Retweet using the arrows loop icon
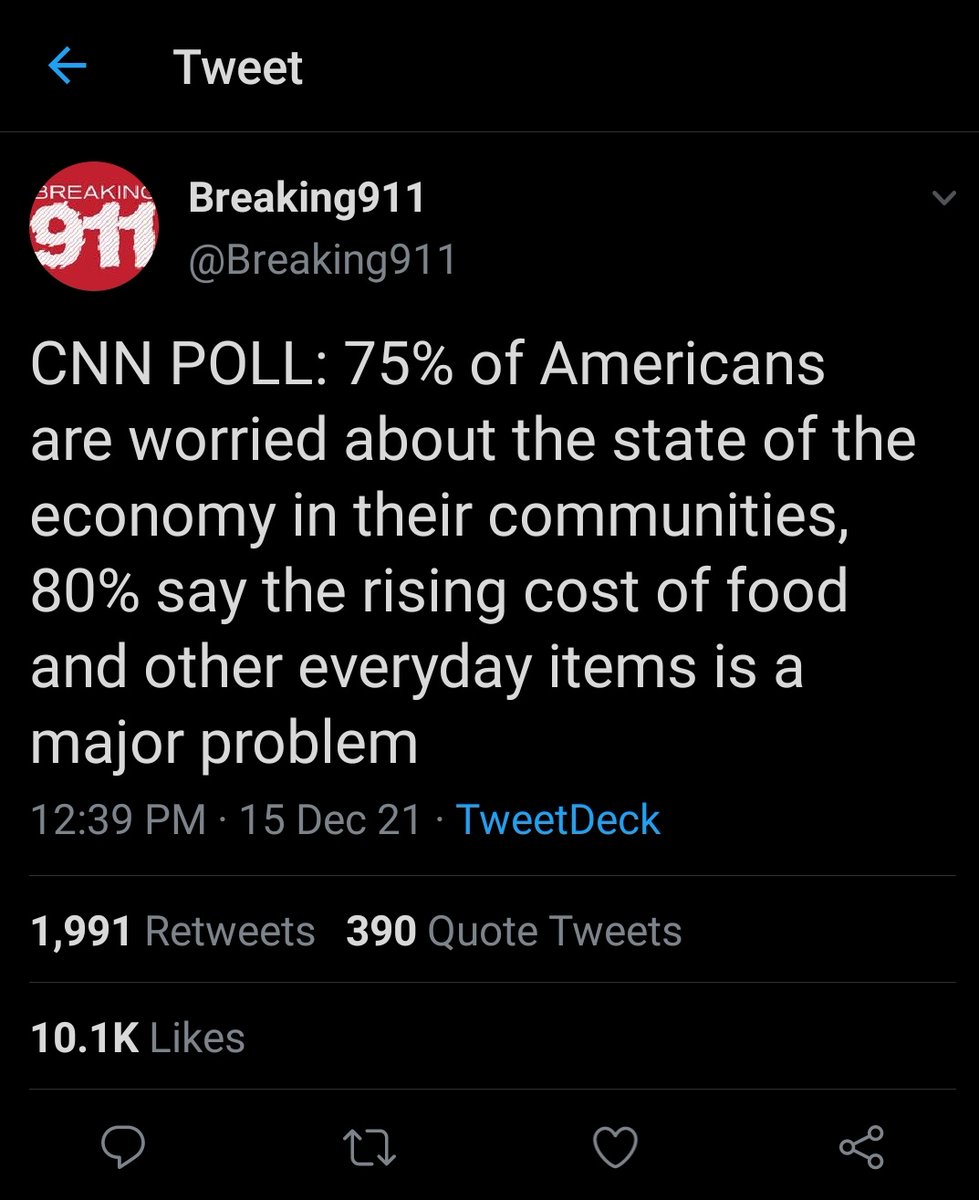The width and height of the screenshot is (979, 1200). point(368,1146)
